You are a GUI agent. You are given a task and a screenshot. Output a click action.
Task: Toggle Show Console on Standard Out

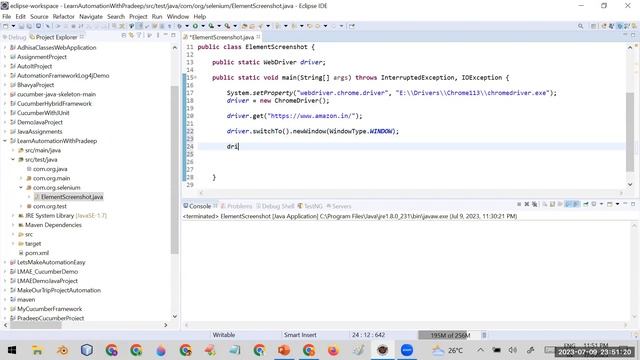tap(568, 204)
